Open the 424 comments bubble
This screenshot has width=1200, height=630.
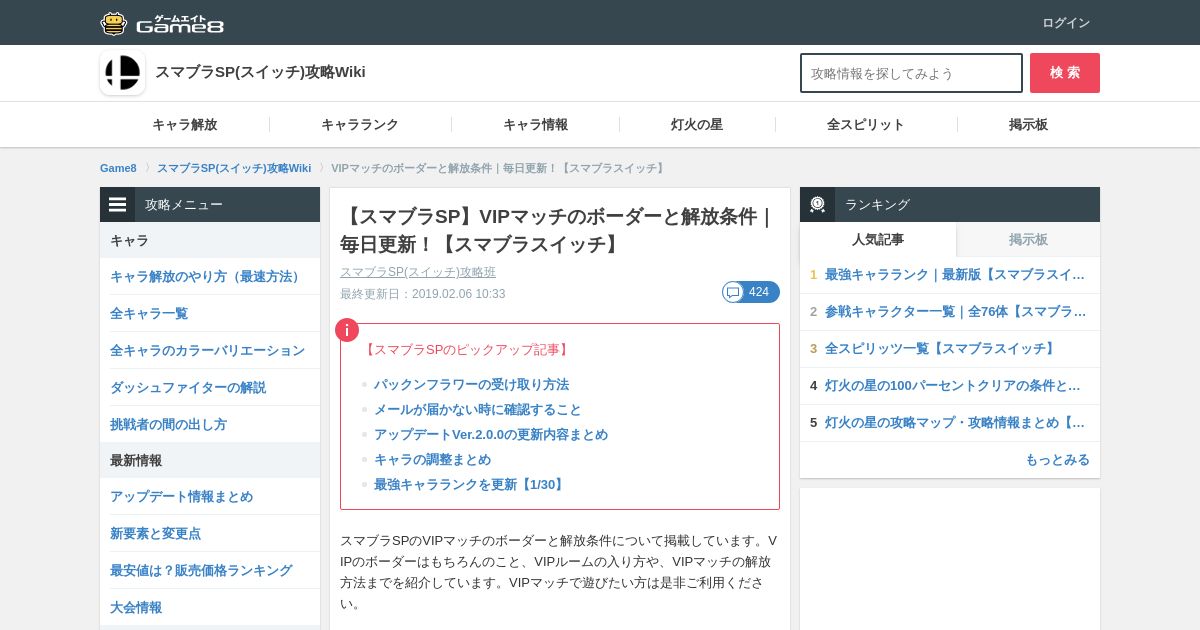click(751, 292)
